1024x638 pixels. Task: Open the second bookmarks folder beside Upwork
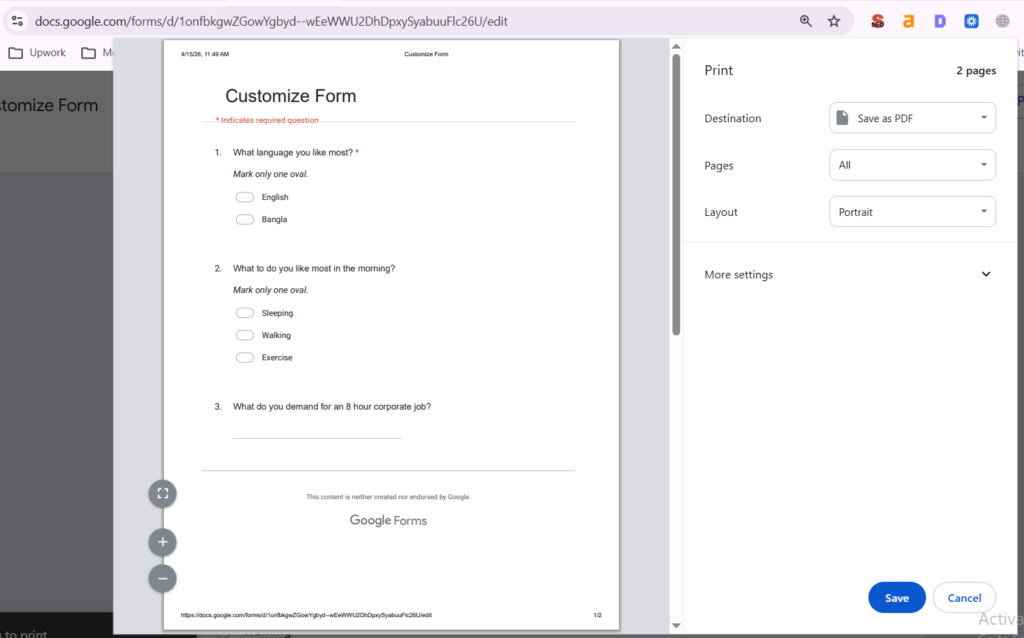coord(97,53)
